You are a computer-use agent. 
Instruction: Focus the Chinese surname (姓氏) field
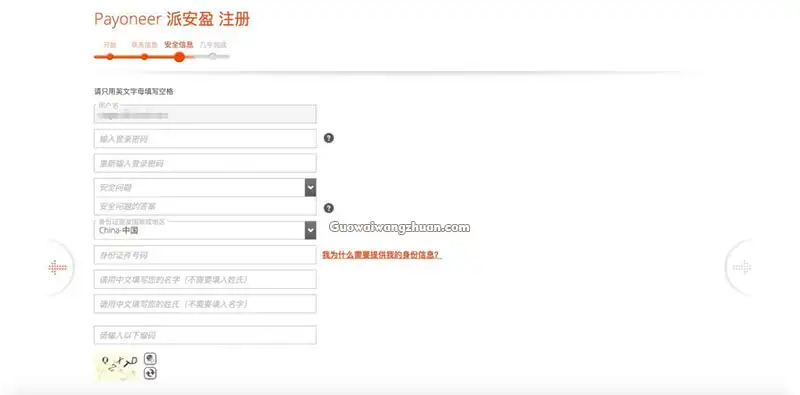[205, 304]
